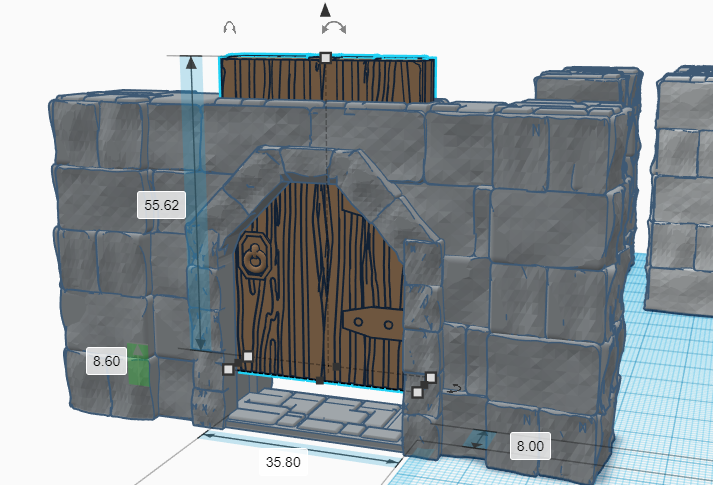The width and height of the screenshot is (713, 485).
Task: Edit the 8.00 dimension value
Action: [x=529, y=446]
